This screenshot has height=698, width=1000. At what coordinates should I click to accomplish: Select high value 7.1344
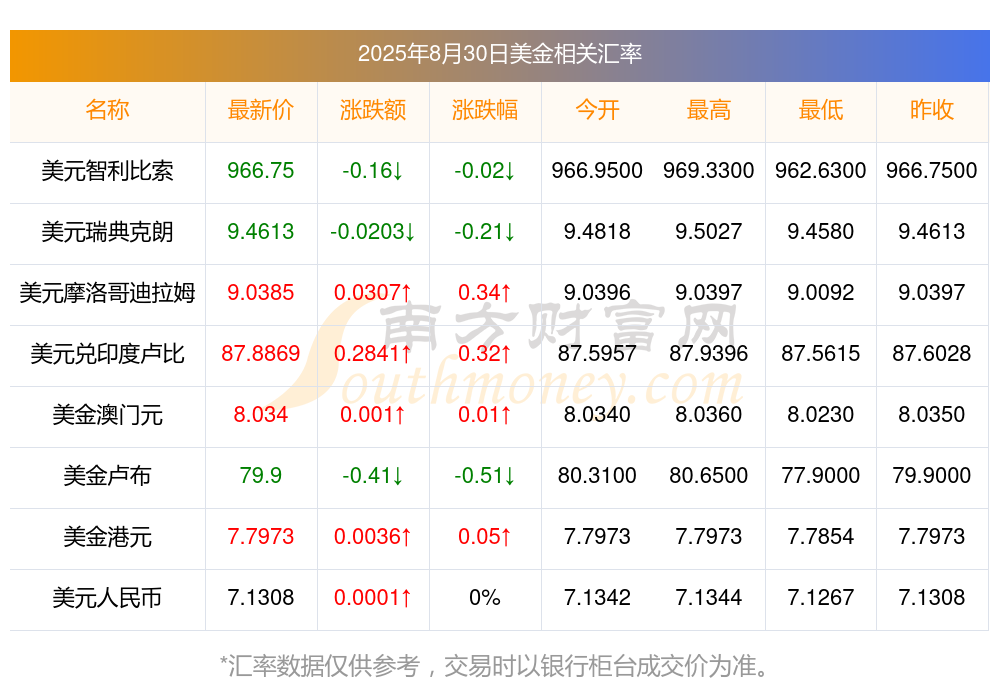(709, 598)
